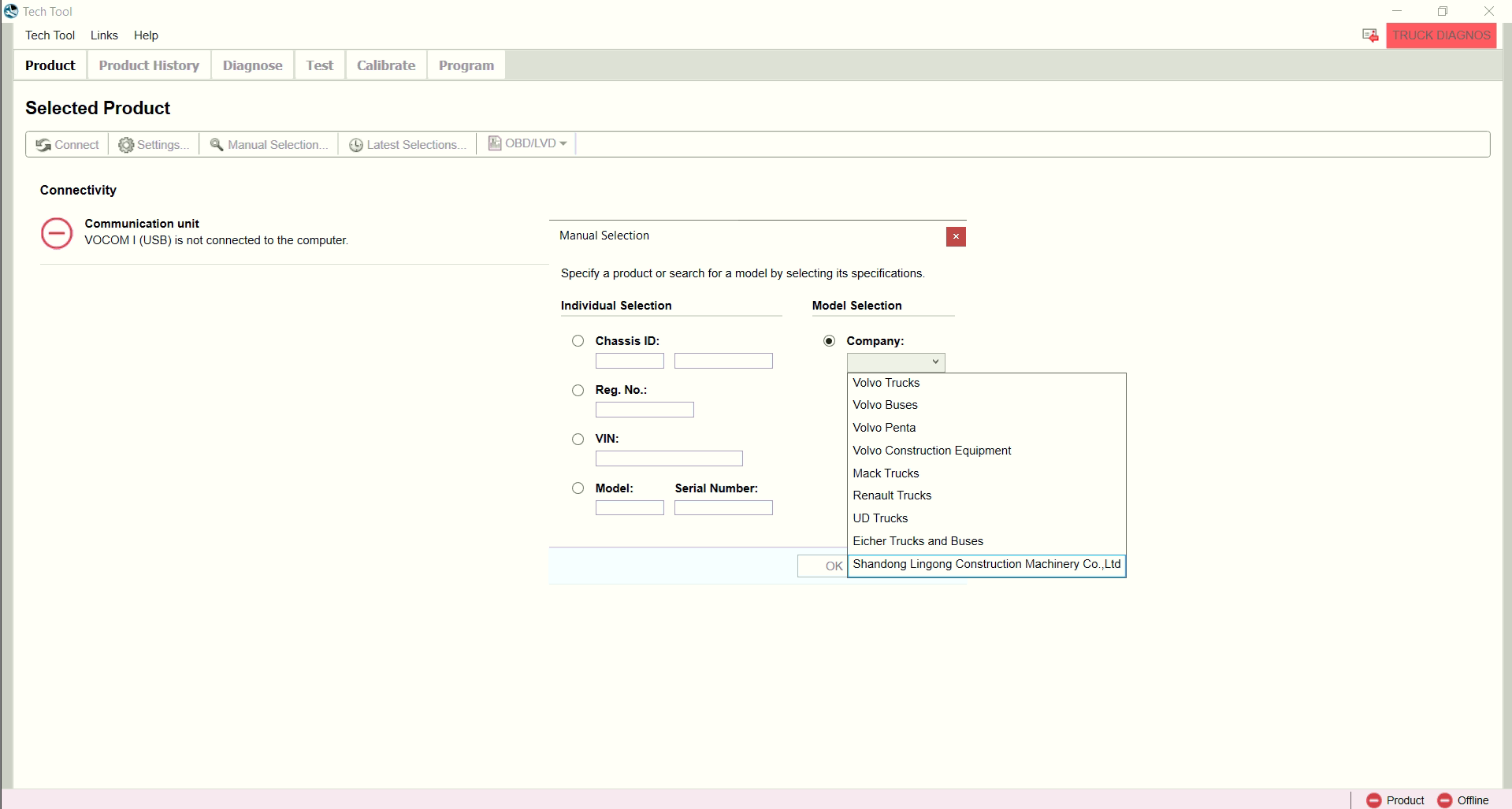Click the 'Connectivity' heading text
1512x809 pixels.
point(78,190)
